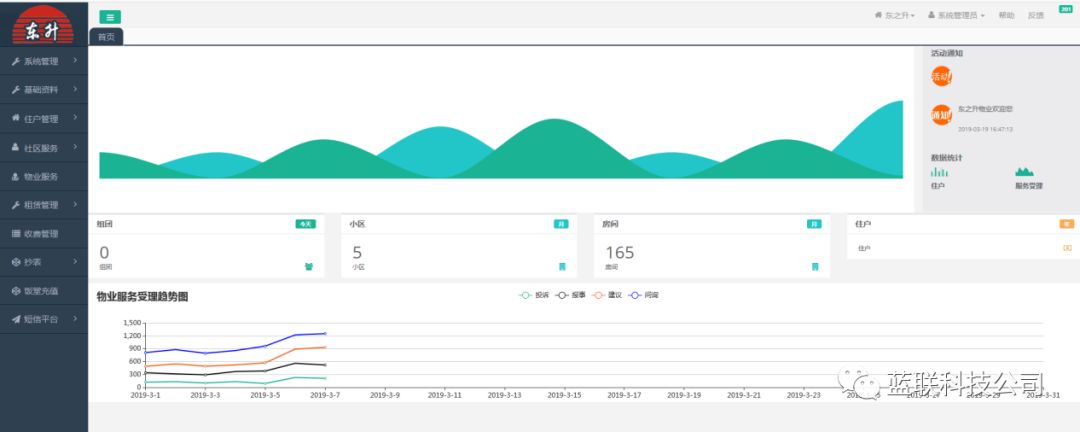The image size is (1080, 432).
Task: Click the orange 通知 circle icon
Action: [941, 114]
